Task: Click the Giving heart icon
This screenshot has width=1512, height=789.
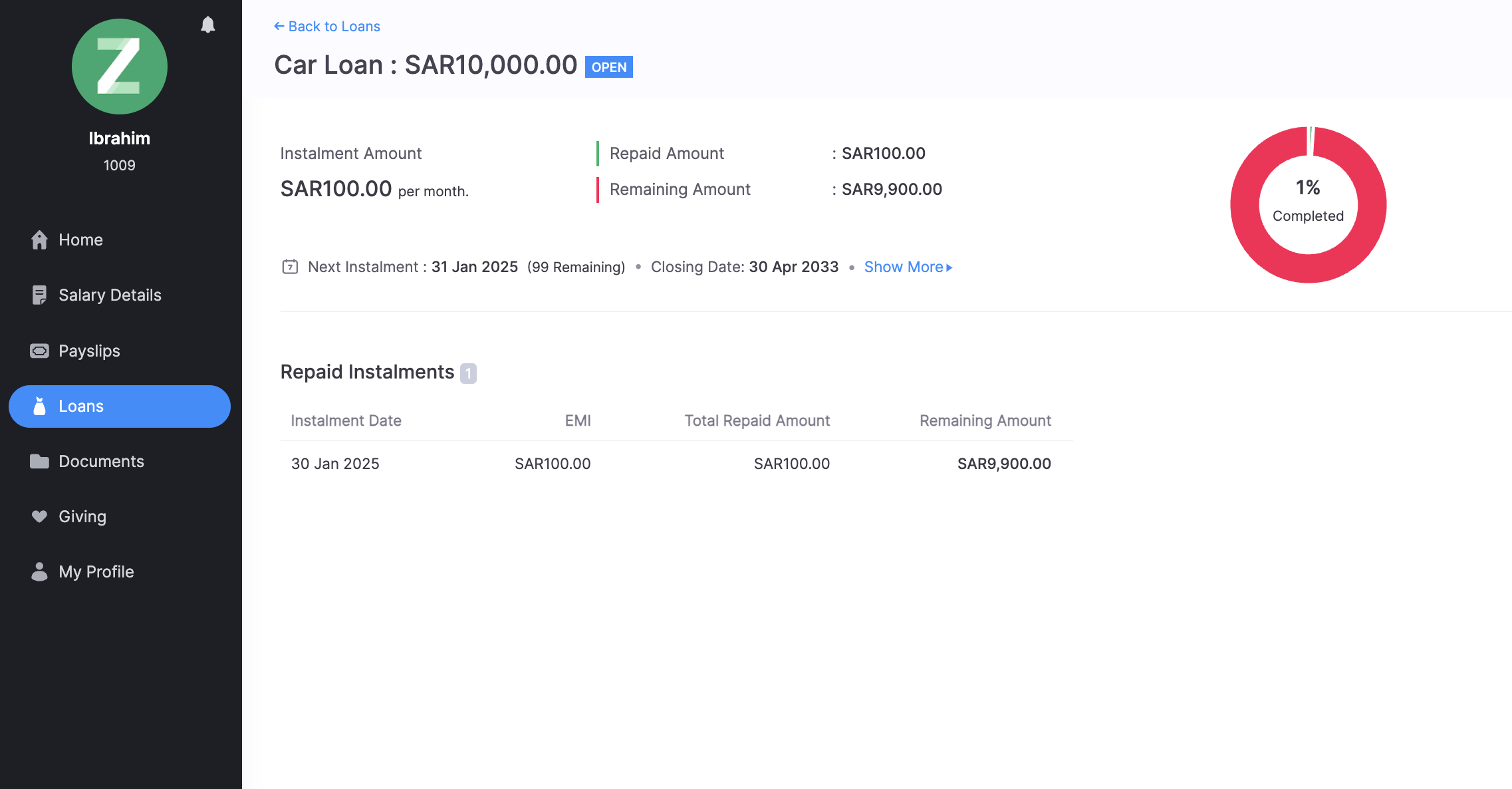Action: click(x=39, y=516)
